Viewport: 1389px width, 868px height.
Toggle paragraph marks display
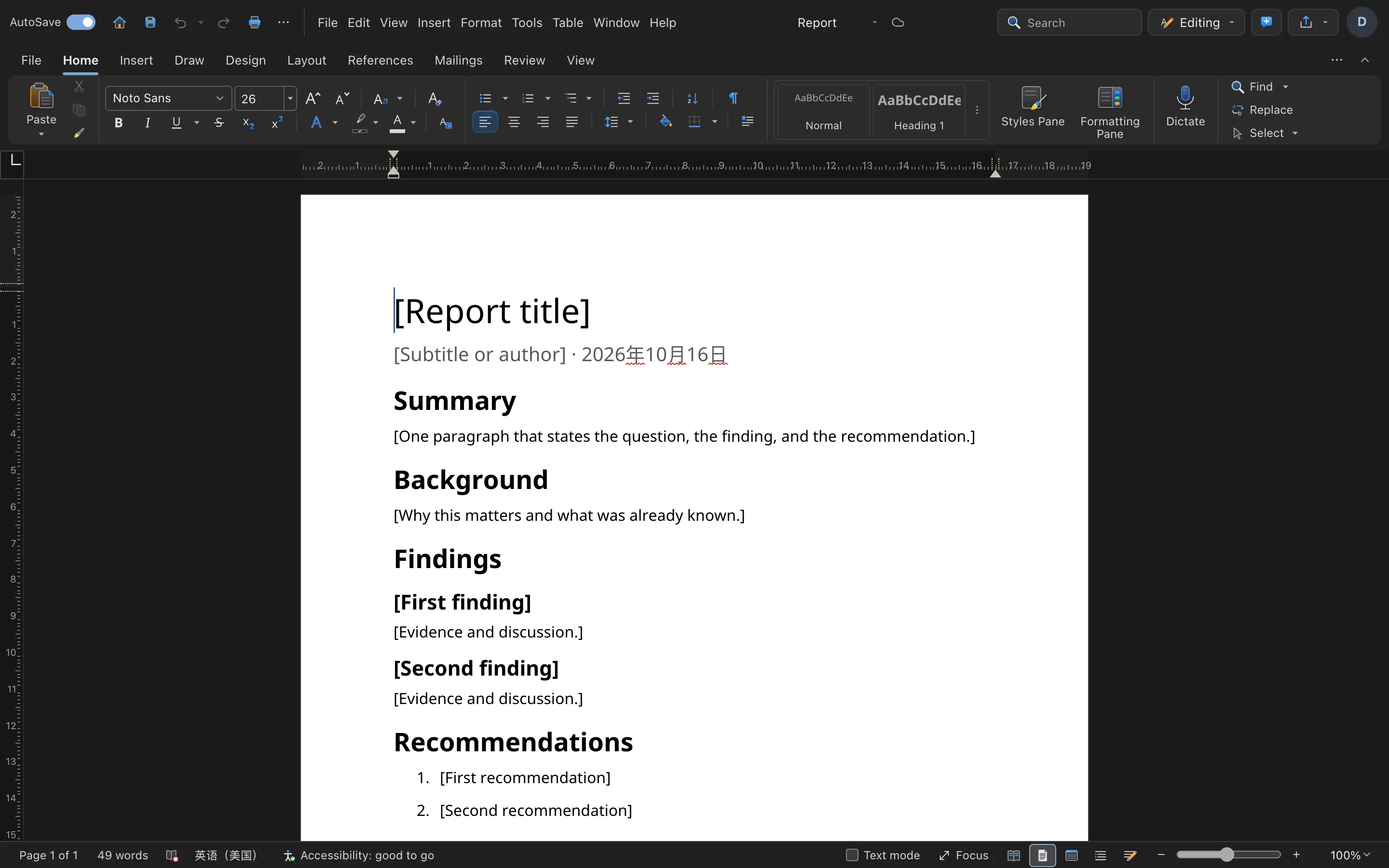tap(733, 98)
